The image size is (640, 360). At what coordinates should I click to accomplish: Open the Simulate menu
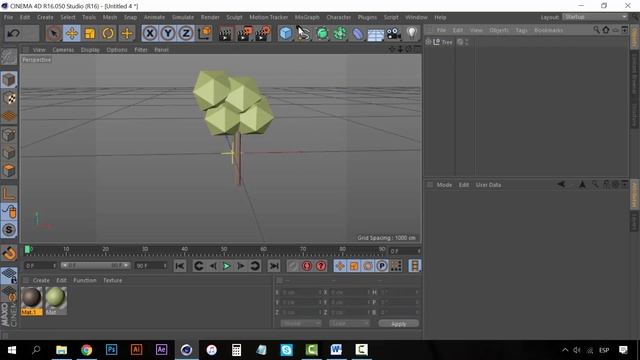(x=183, y=17)
